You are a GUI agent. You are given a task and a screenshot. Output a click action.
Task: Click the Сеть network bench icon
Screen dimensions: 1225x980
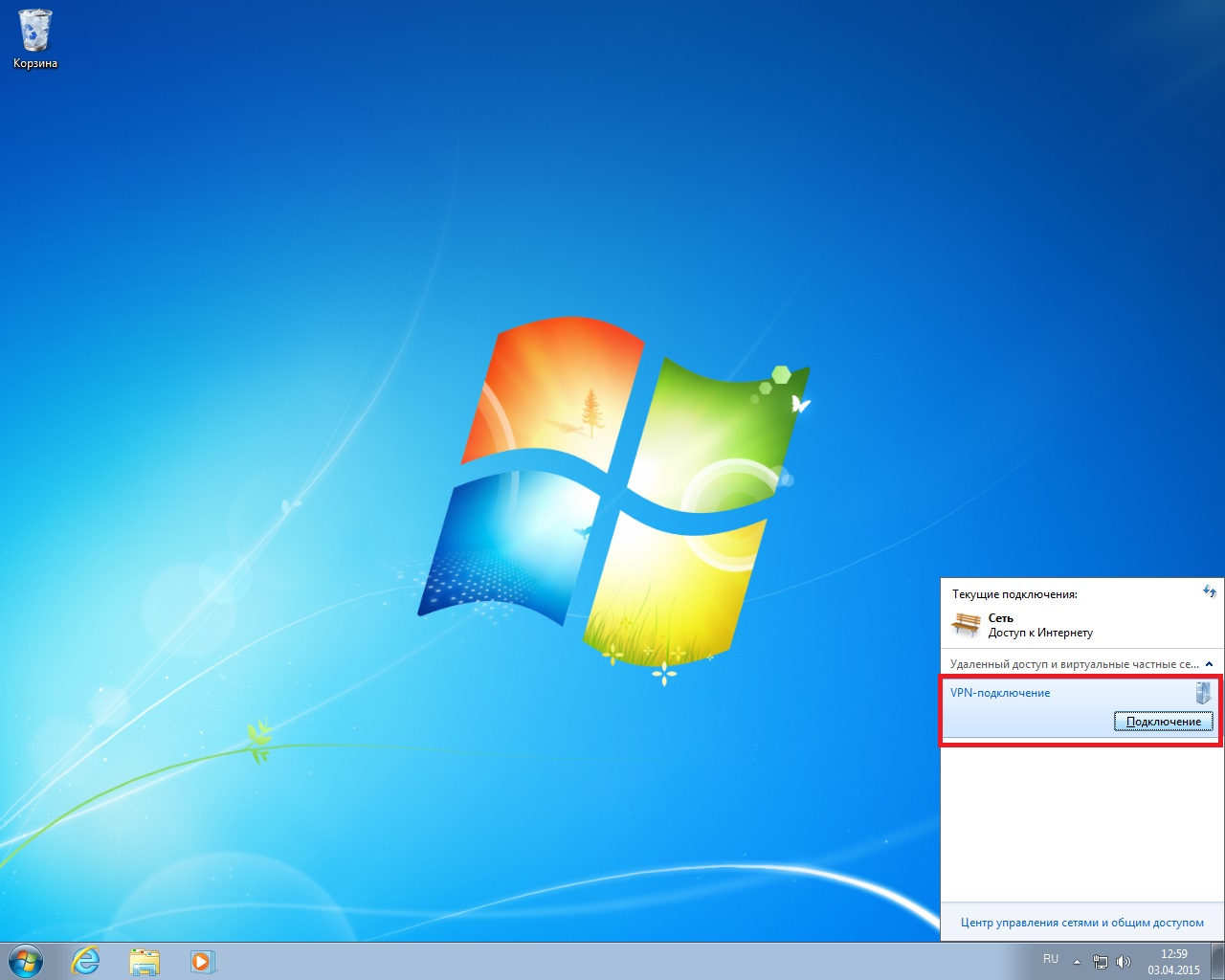pos(967,625)
